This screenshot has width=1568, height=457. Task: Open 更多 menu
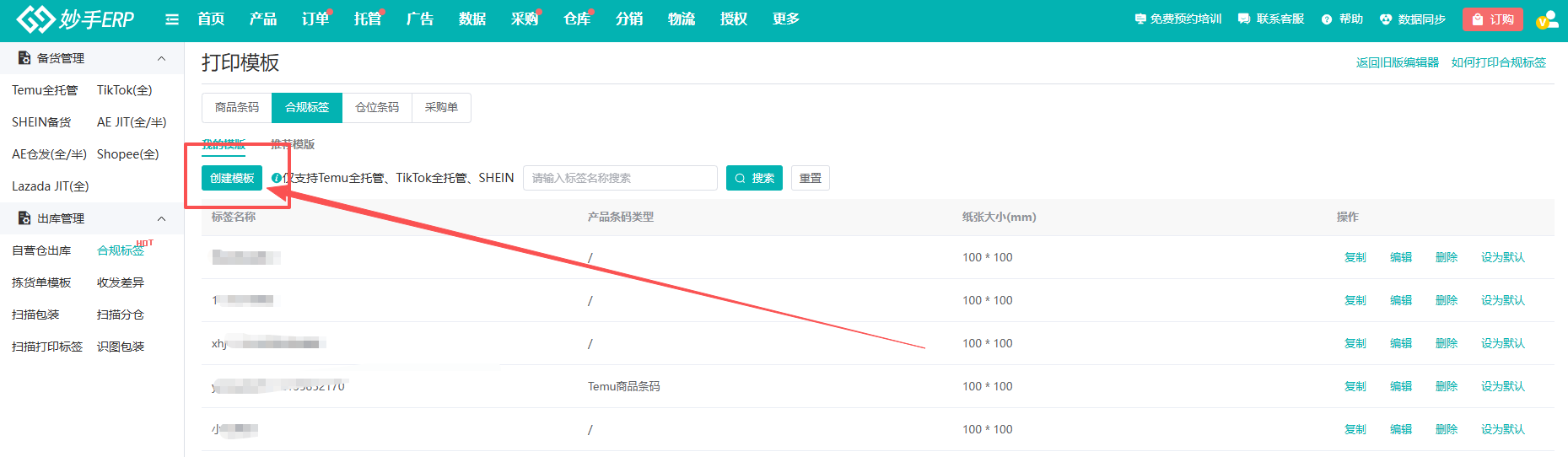[x=786, y=19]
